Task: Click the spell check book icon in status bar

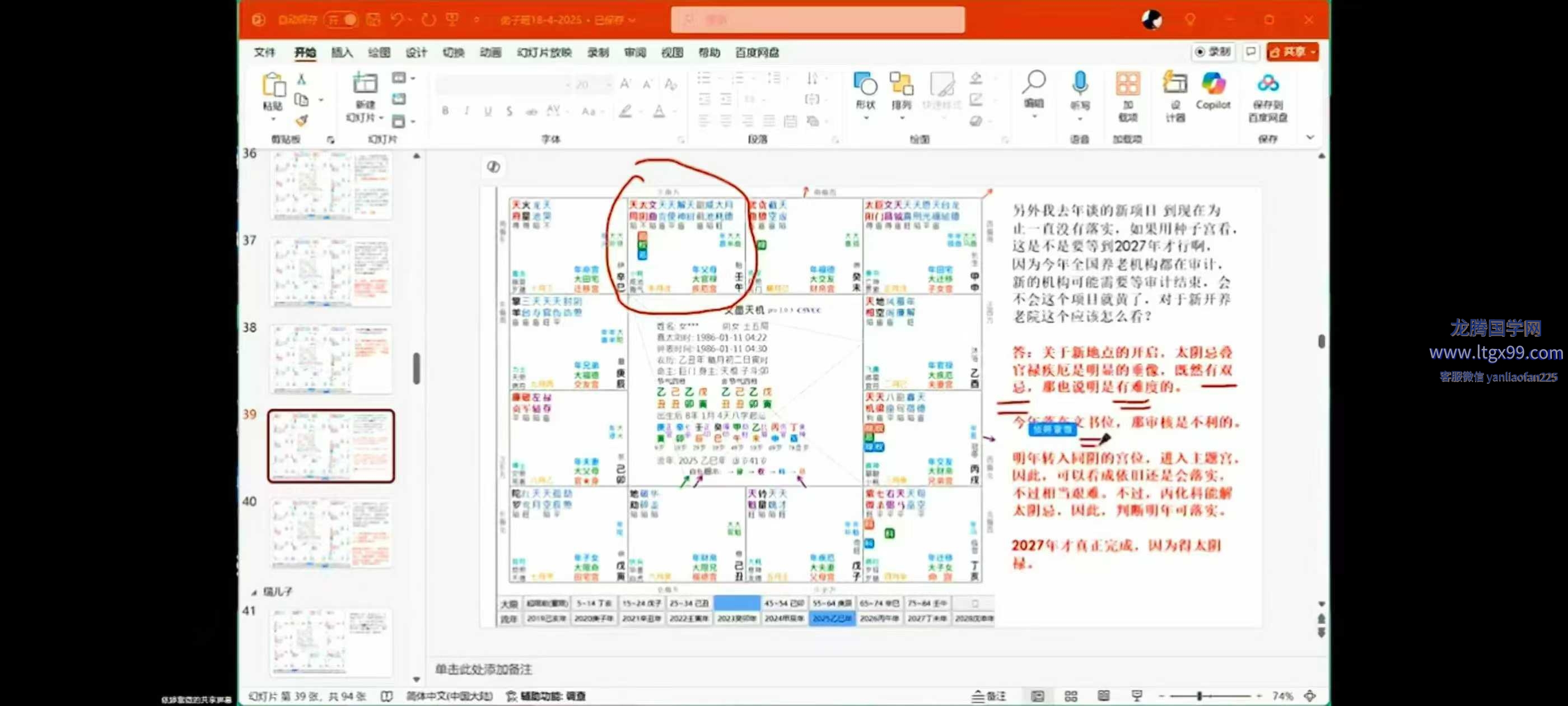Action: pyautogui.click(x=386, y=696)
